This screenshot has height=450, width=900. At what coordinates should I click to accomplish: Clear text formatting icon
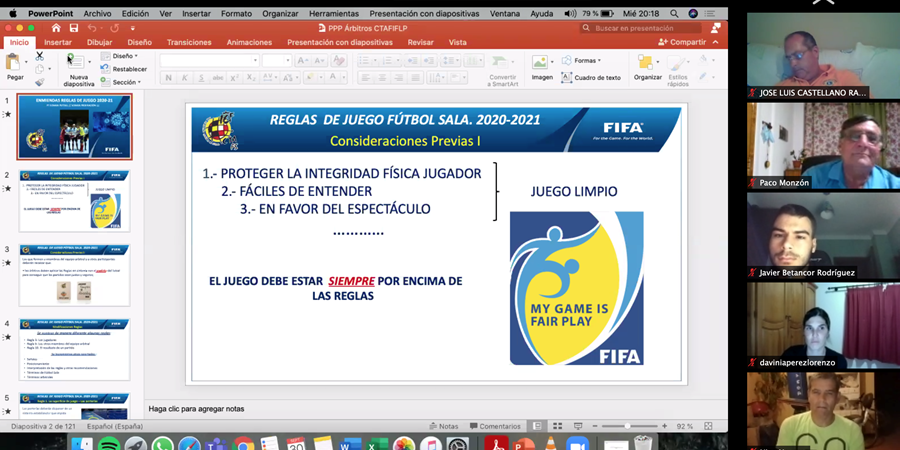tap(339, 61)
